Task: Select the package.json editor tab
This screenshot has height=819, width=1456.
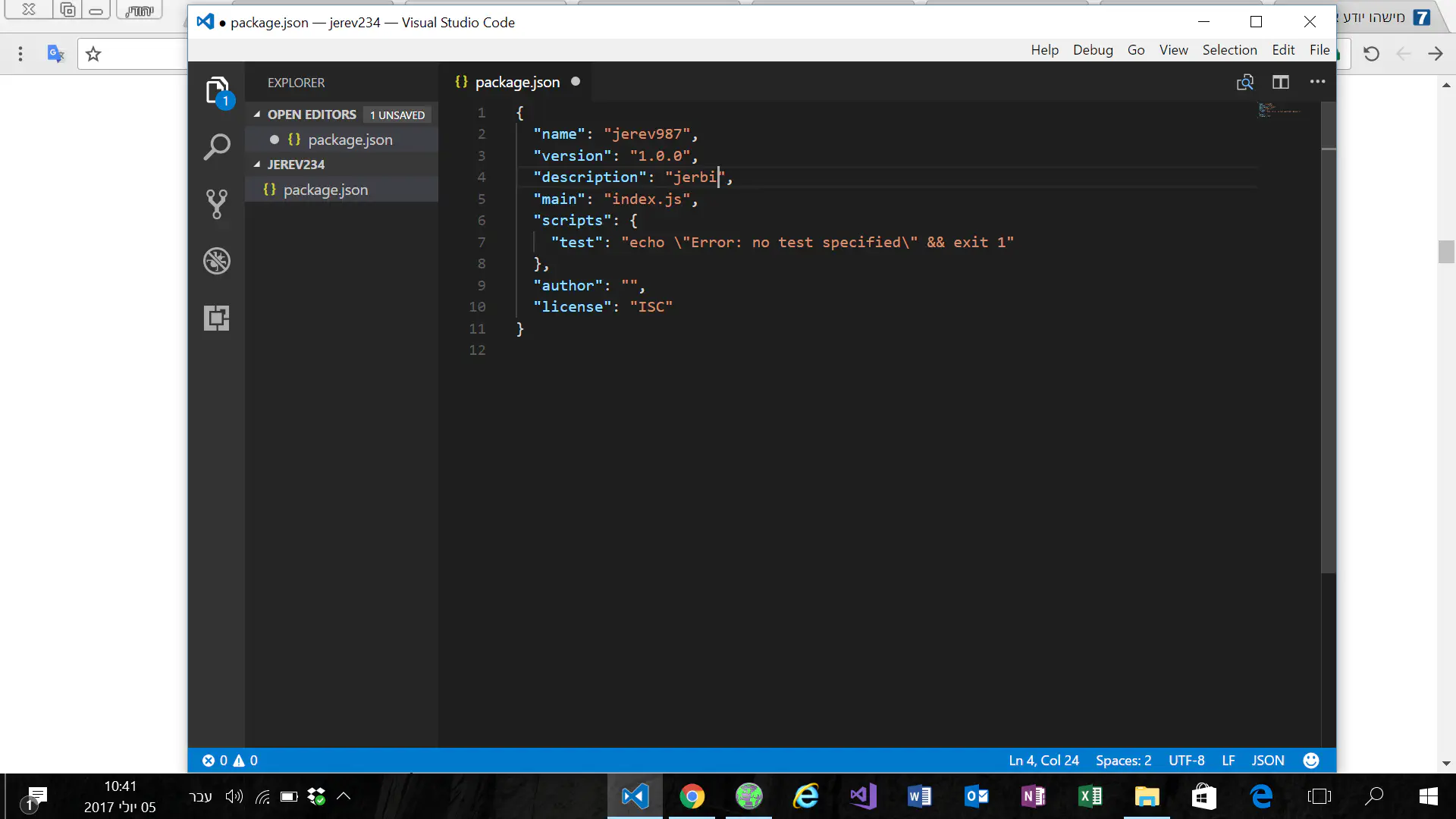Action: (x=516, y=82)
